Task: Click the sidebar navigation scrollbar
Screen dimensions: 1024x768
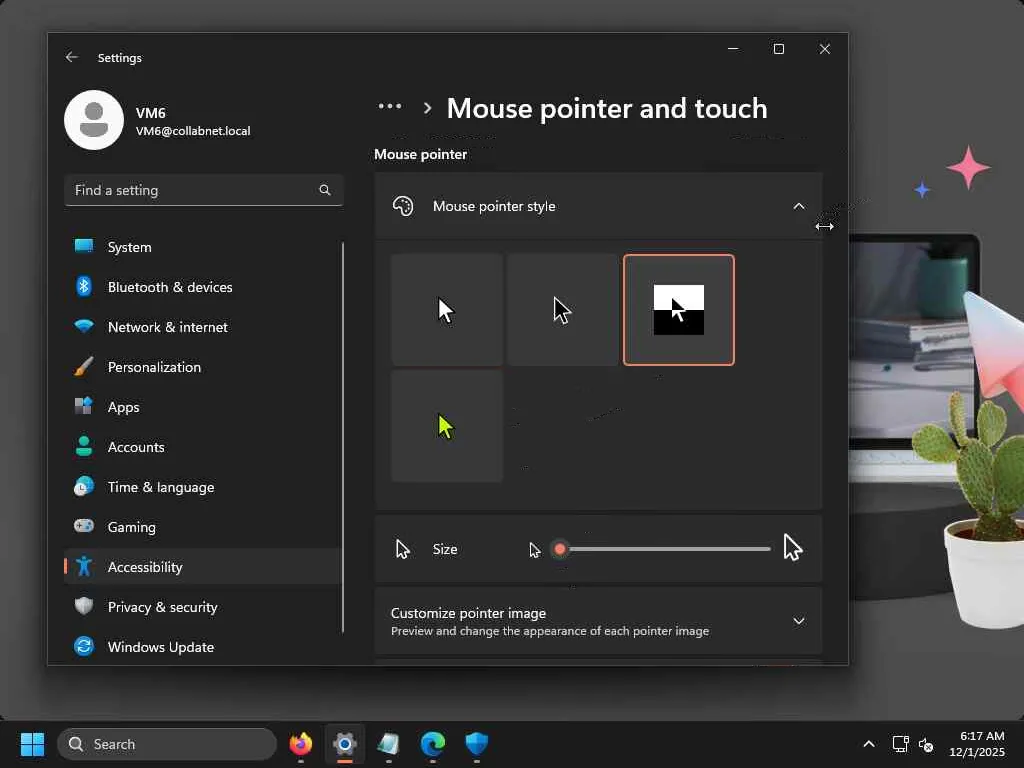Action: coord(343,437)
